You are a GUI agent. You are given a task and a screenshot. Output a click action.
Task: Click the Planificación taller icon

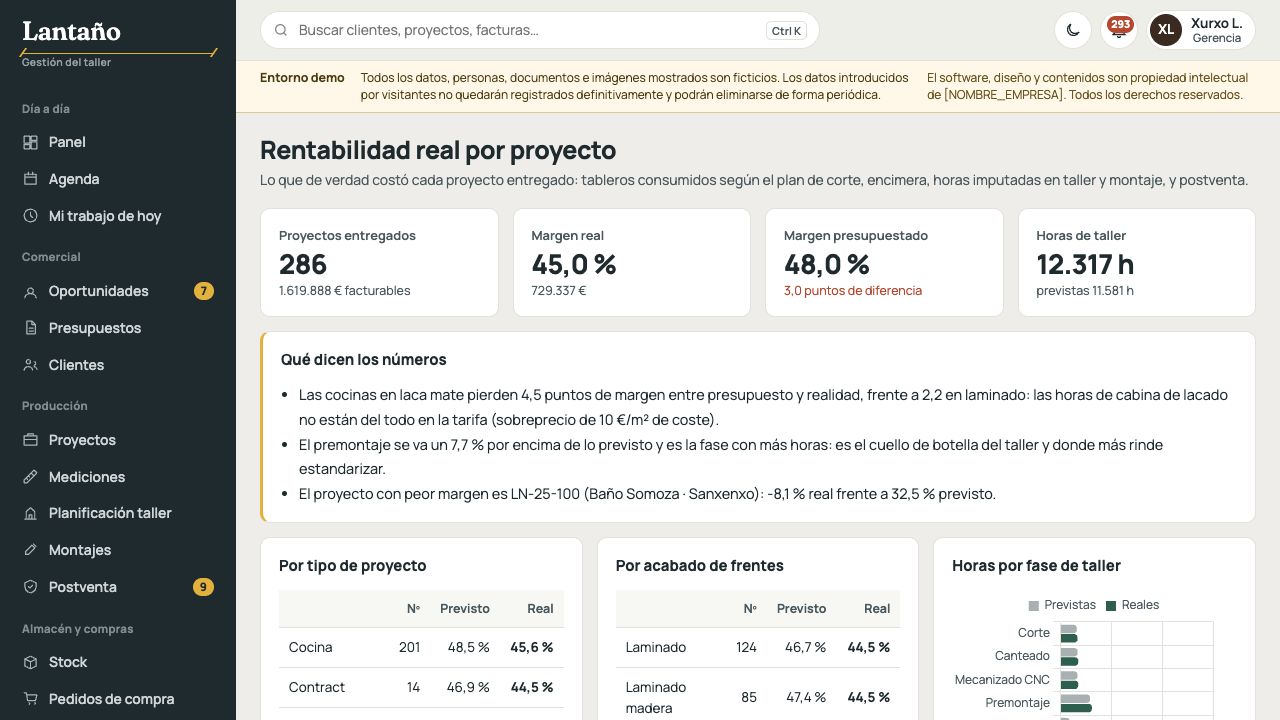pyautogui.click(x=30, y=513)
